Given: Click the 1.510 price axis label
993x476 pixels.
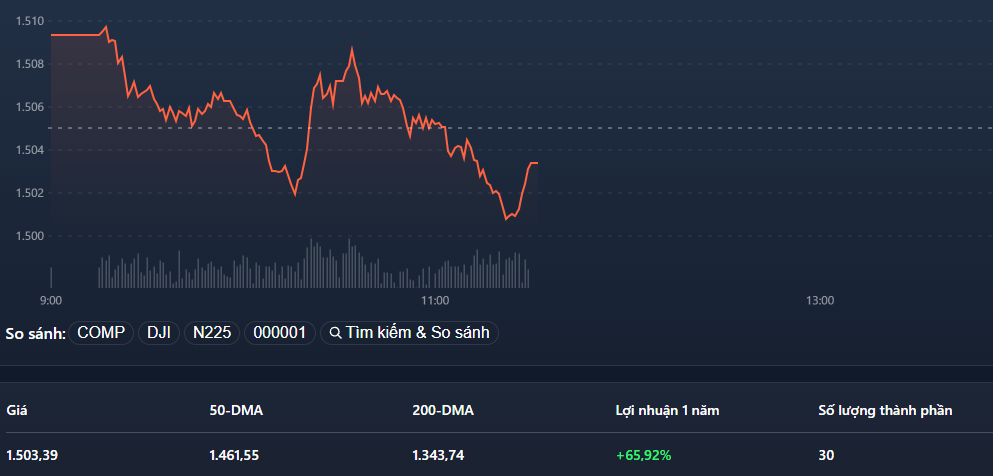Looking at the screenshot, I should point(30,21).
